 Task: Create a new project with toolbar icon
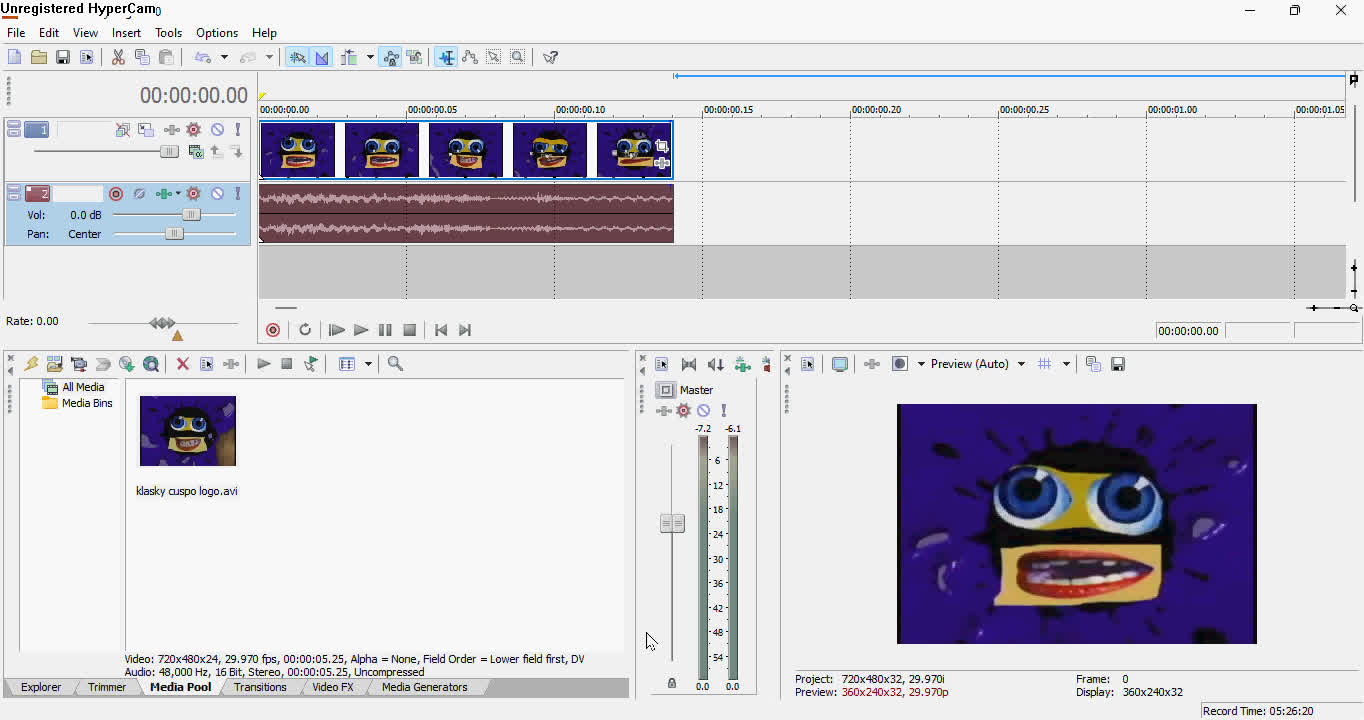tap(14, 57)
